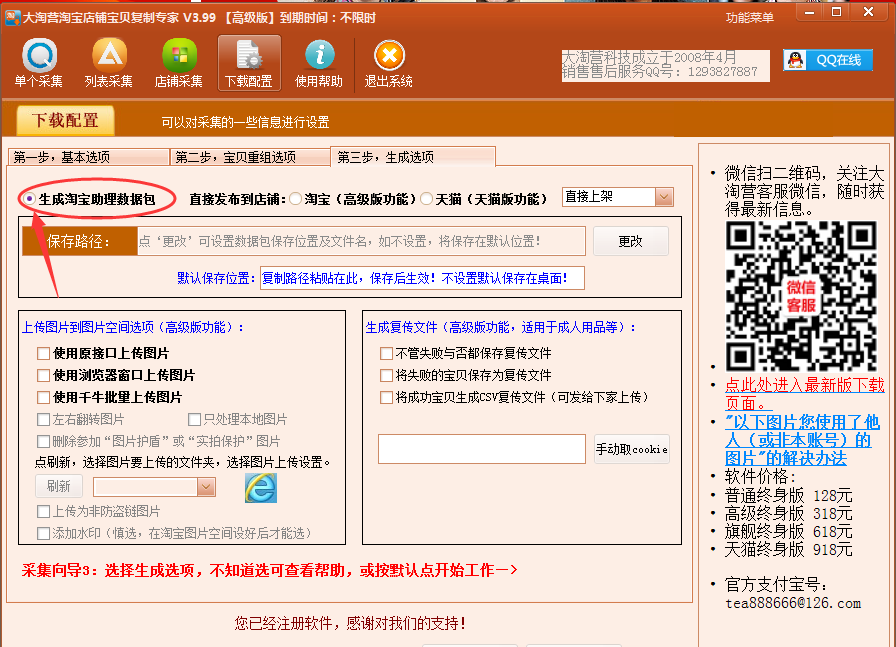
Task: Open the 功能菜单 function menu
Action: 750,18
